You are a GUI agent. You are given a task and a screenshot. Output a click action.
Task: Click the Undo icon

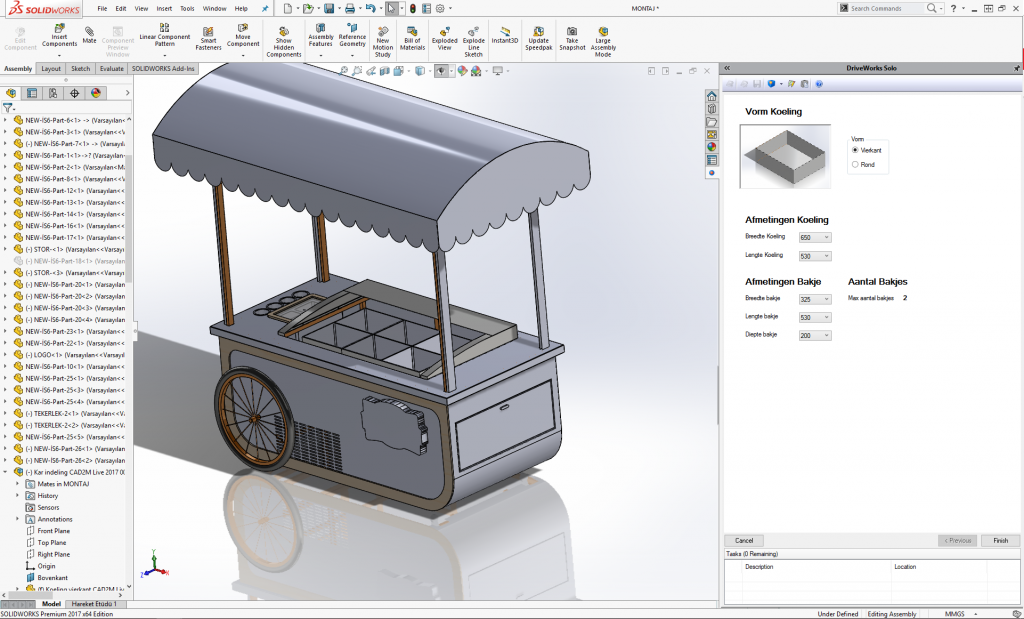pyautogui.click(x=370, y=8)
